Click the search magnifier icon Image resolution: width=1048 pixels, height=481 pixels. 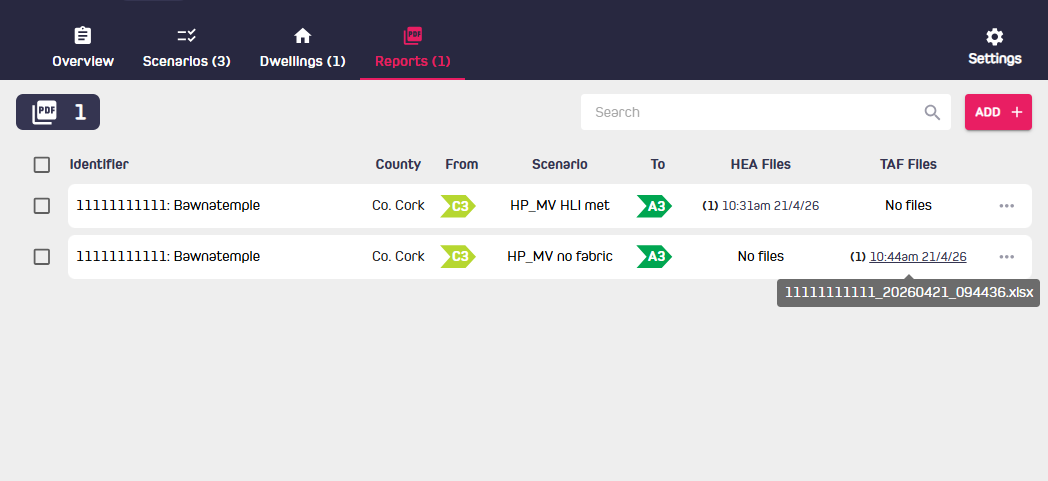tap(932, 112)
